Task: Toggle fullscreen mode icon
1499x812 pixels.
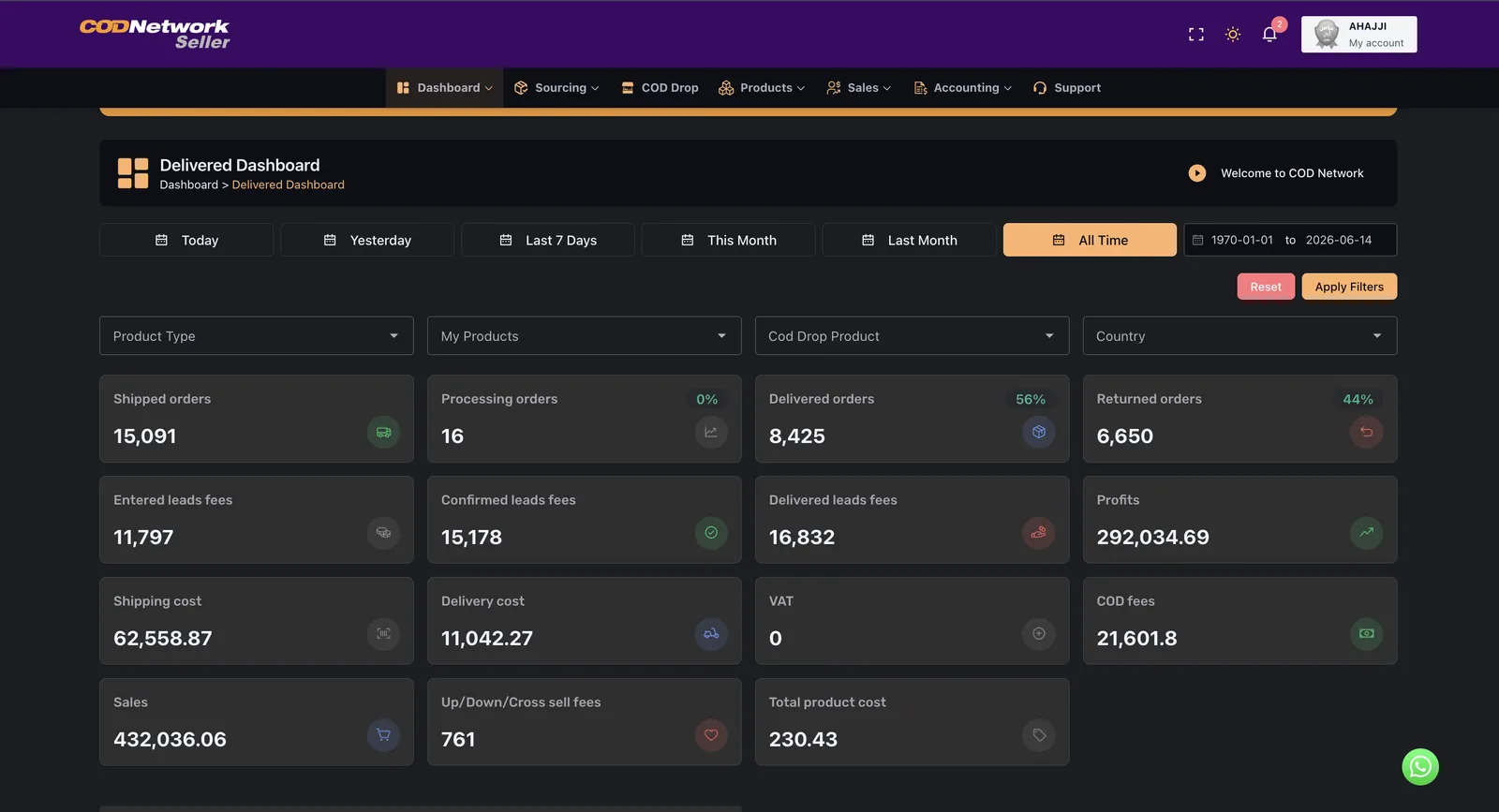Action: pyautogui.click(x=1196, y=35)
